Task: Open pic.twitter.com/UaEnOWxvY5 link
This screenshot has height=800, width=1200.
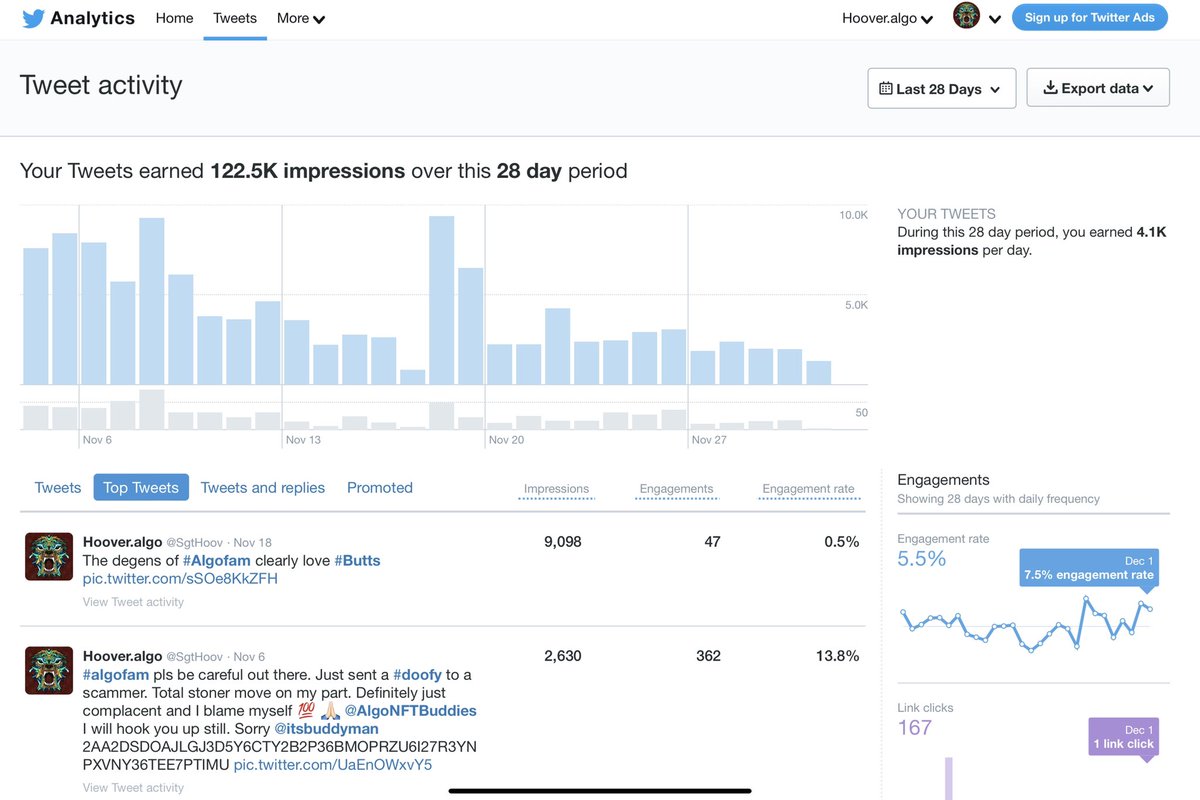Action: click(333, 765)
